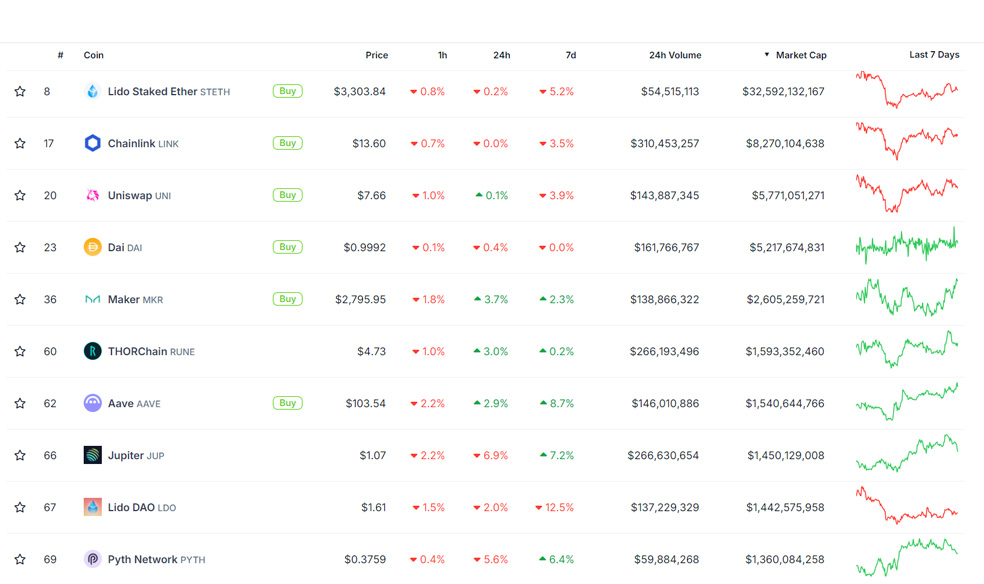984x584 pixels.
Task: Select Pyth Network price $0.3759
Action: [x=365, y=560]
